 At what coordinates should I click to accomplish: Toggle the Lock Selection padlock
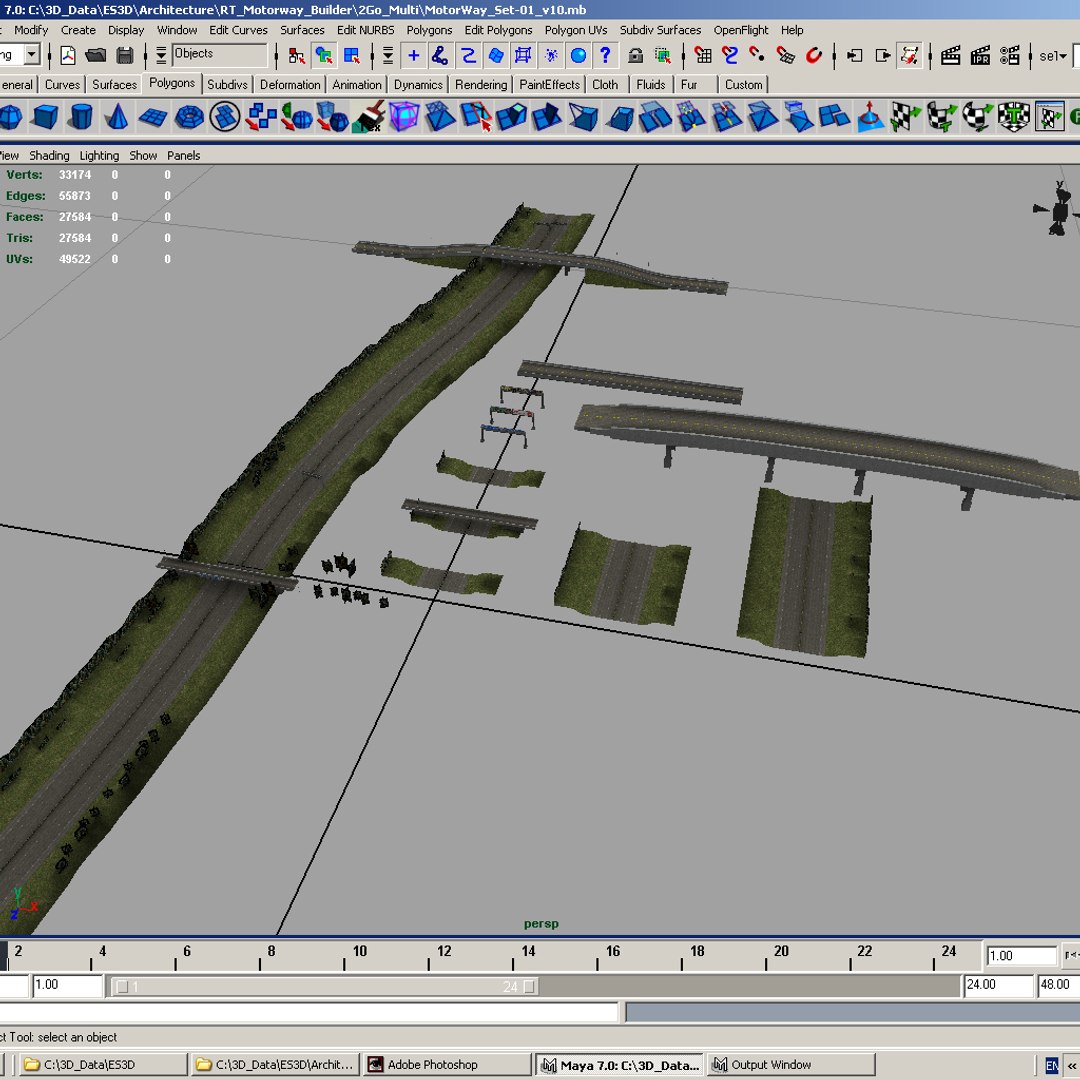635,55
